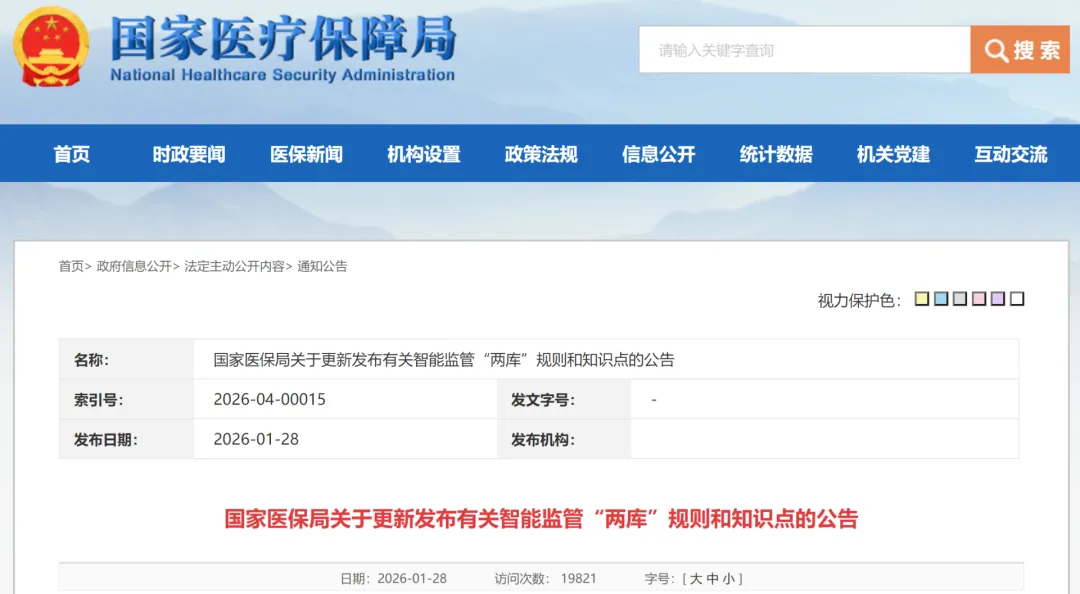Click the National Healthcare Security Administration subtitle

click(x=282, y=74)
